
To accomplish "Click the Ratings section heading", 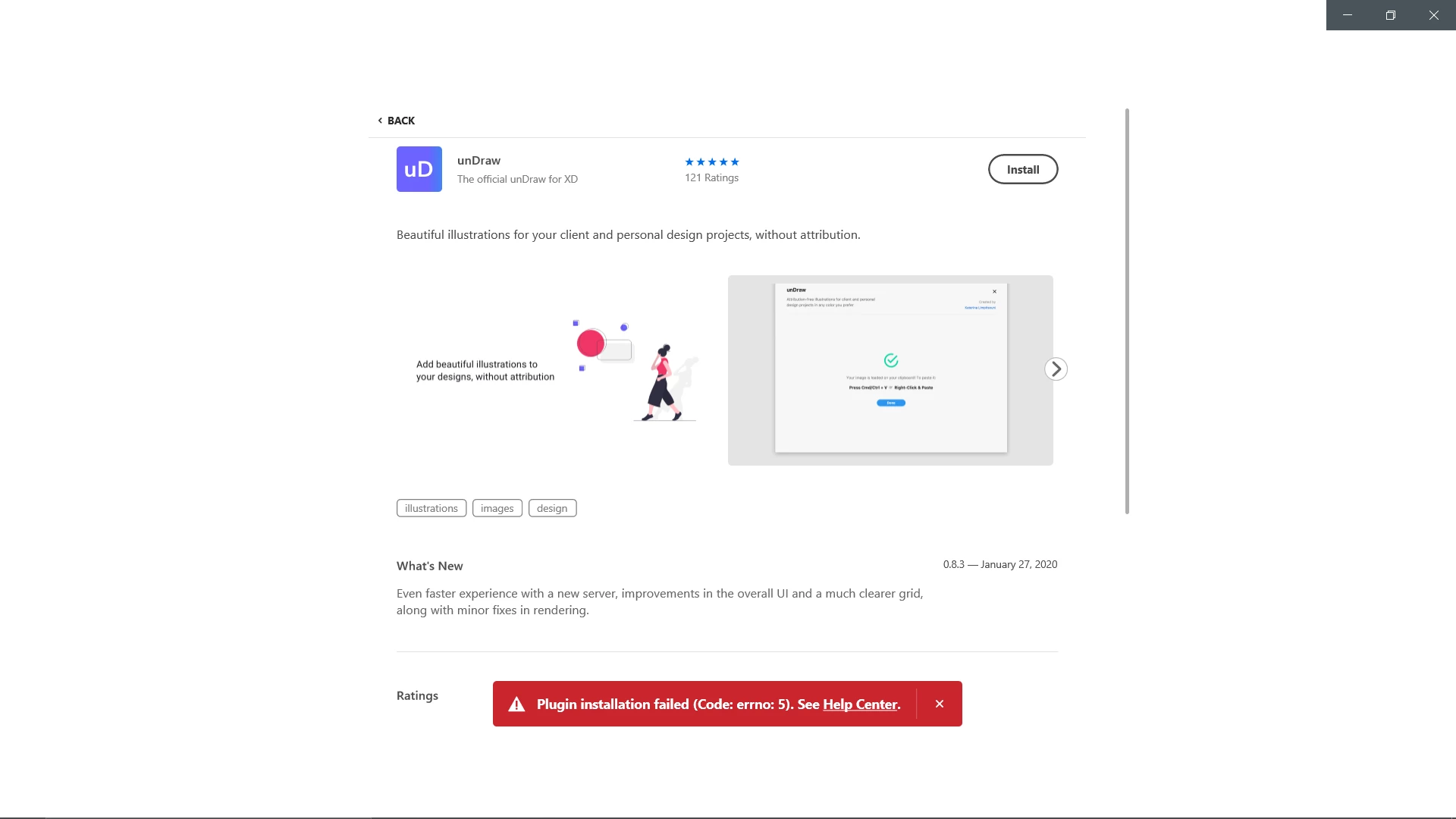I will 417,695.
